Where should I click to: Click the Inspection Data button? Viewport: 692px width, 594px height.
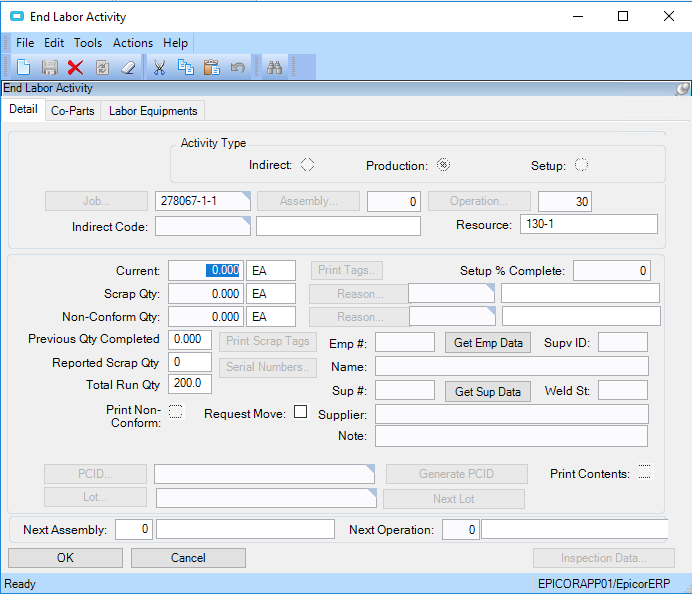click(604, 558)
